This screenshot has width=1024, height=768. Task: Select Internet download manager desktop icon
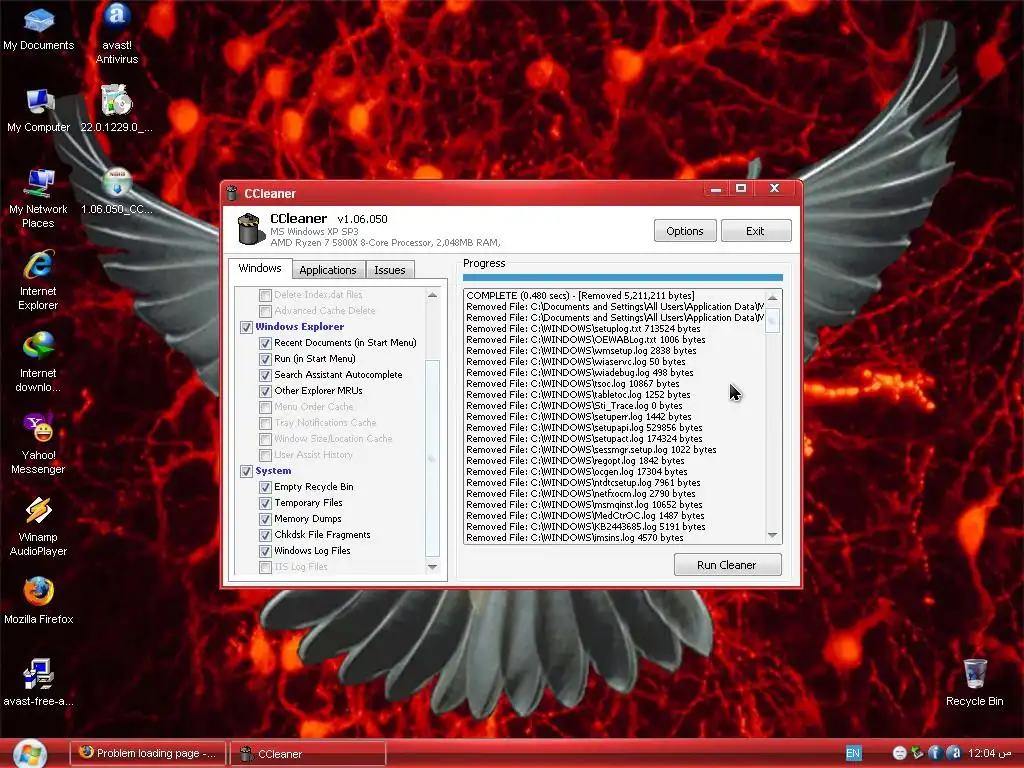39,363
